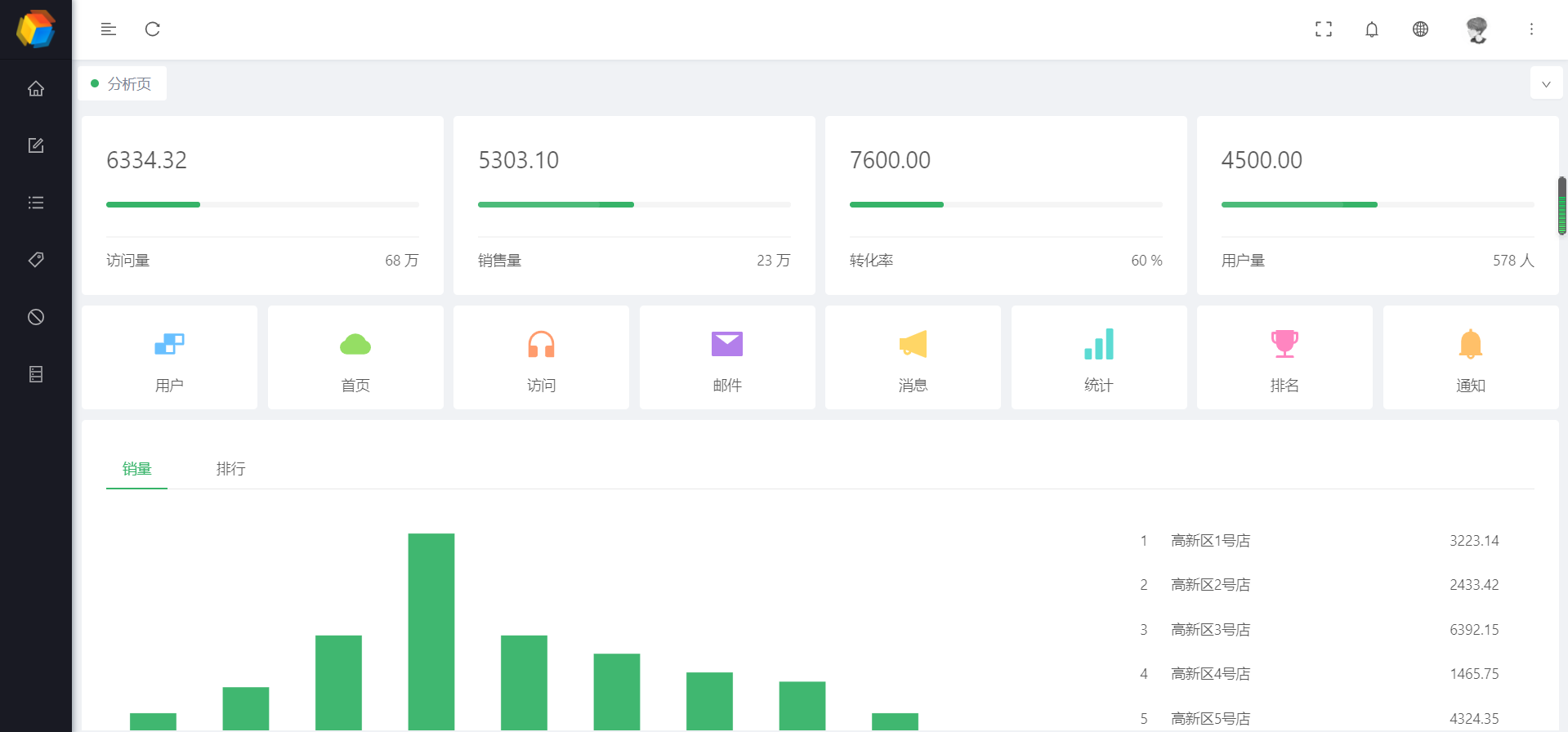Viewport: 1568px width, 732px height.
Task: Click the 转化率 label
Action: click(872, 261)
